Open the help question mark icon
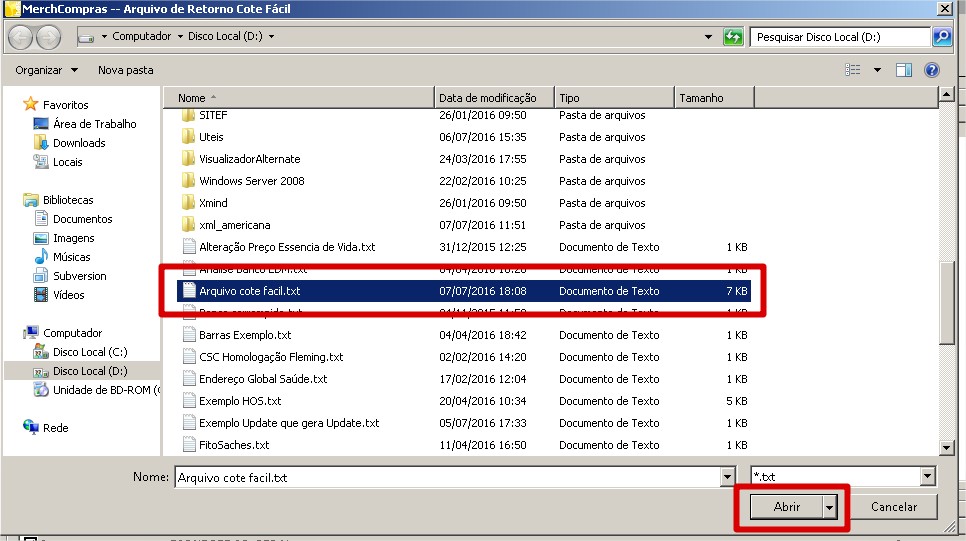Screen dimensions: 966x541 click(932, 70)
